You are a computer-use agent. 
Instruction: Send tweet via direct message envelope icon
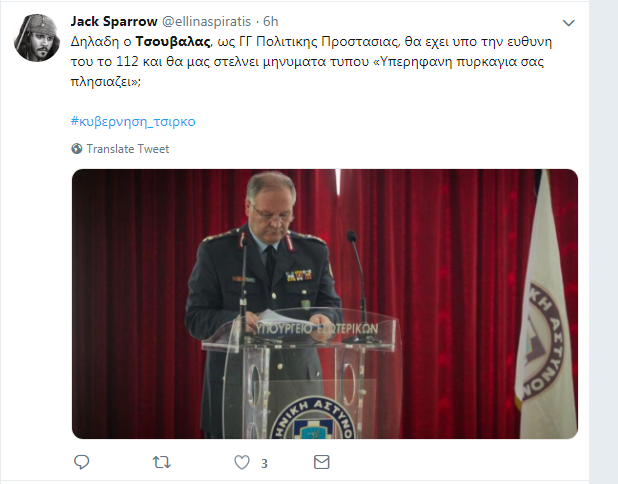click(x=322, y=462)
